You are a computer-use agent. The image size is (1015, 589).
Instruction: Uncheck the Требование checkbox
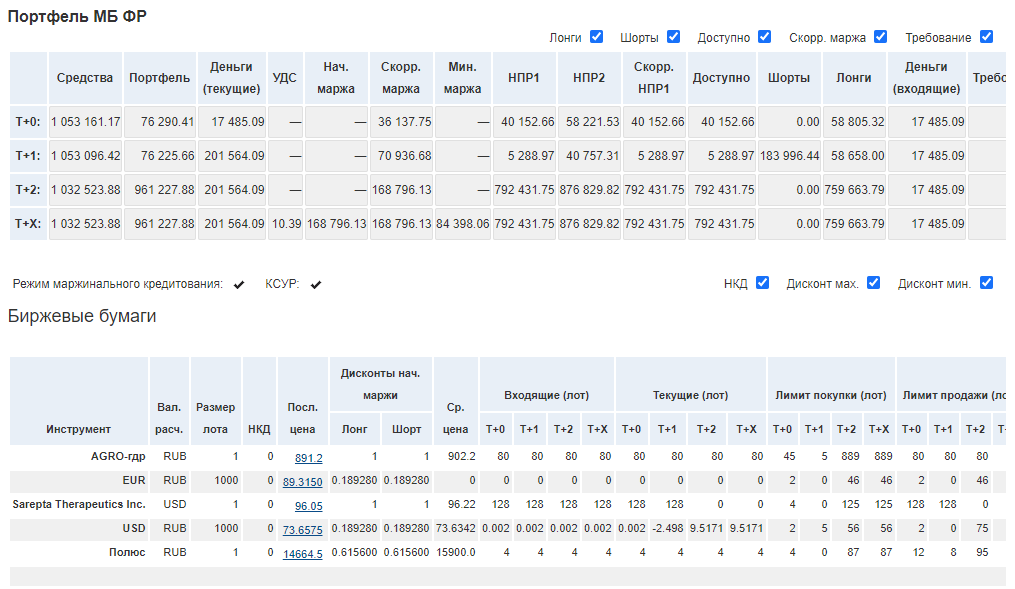[987, 37]
